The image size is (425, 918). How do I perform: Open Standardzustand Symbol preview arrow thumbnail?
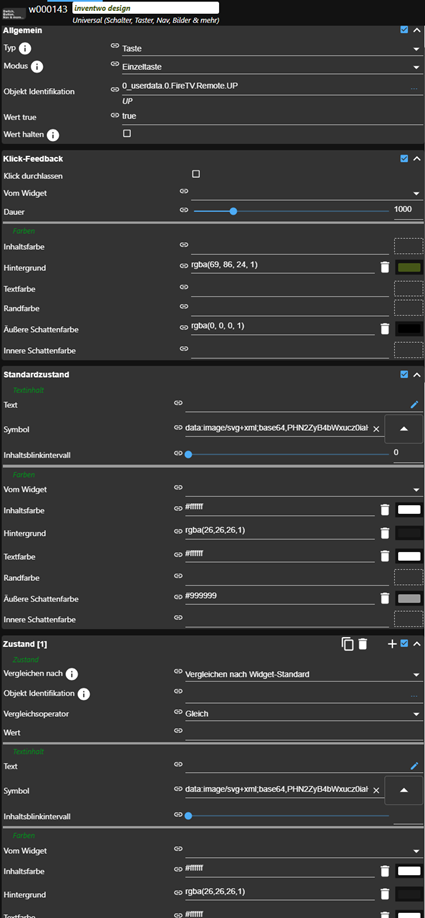[x=403, y=429]
